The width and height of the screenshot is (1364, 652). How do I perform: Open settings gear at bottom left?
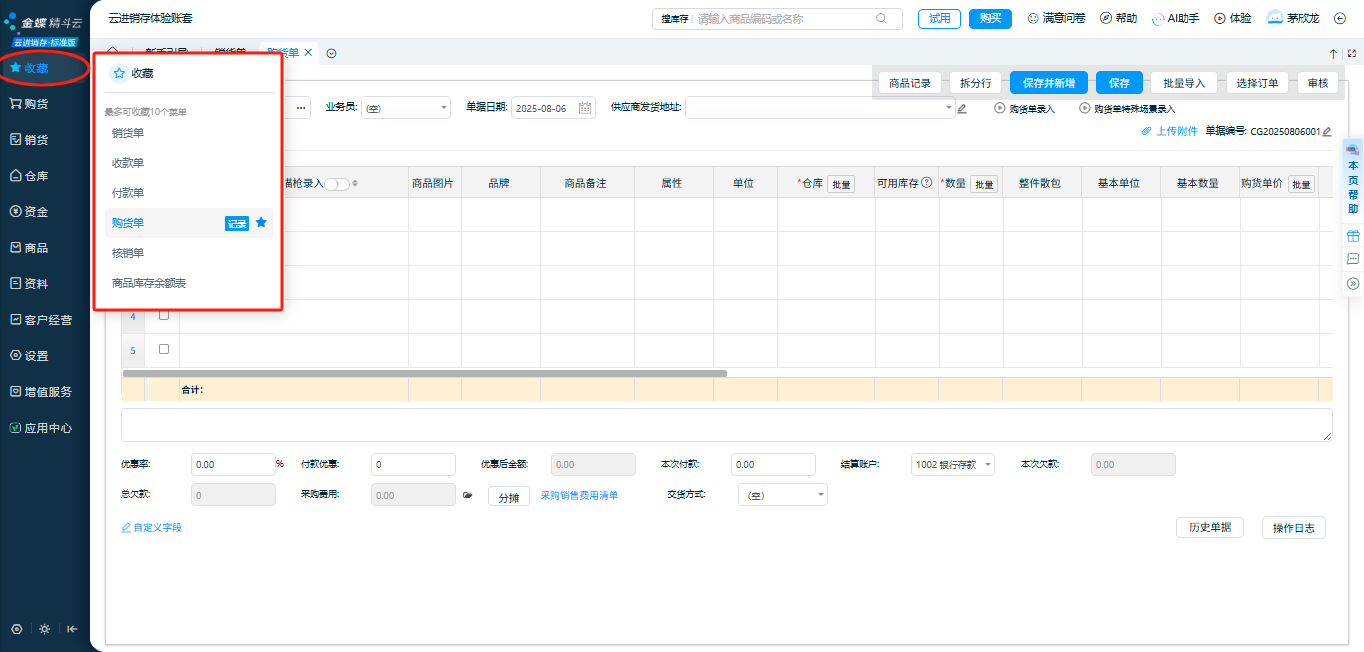click(x=17, y=629)
